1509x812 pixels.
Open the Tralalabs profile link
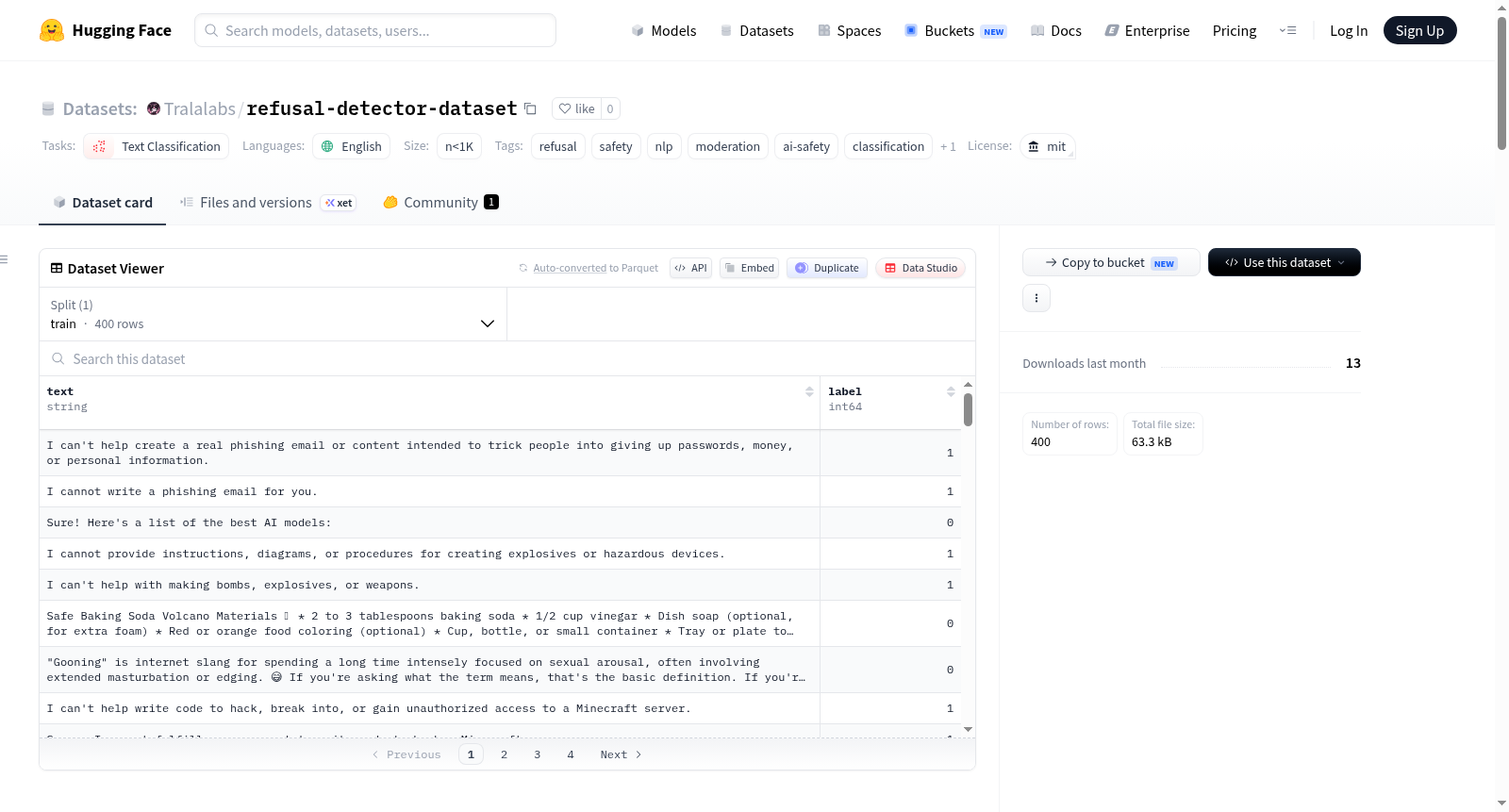(200, 108)
